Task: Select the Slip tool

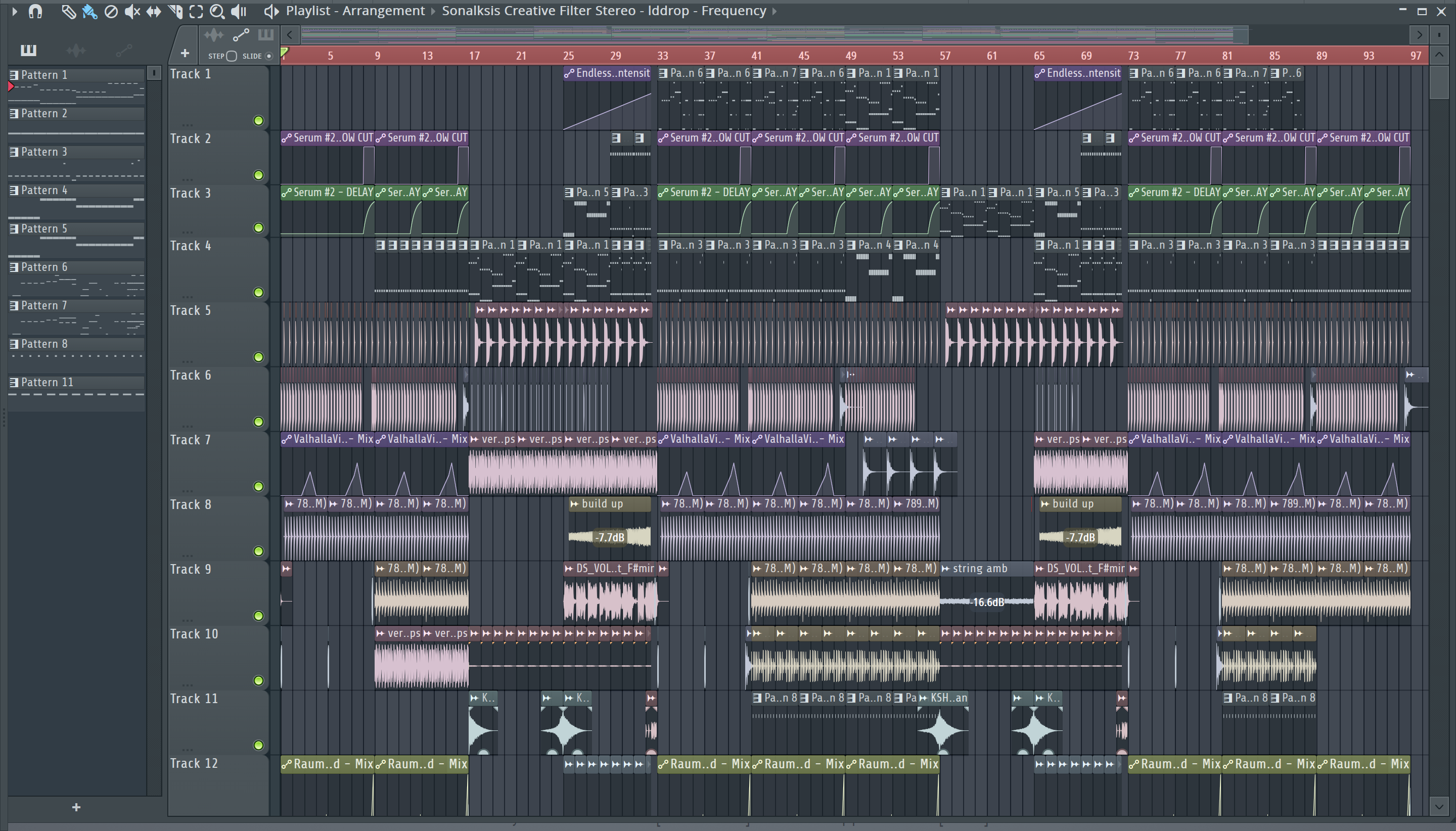Action: pyautogui.click(x=154, y=12)
